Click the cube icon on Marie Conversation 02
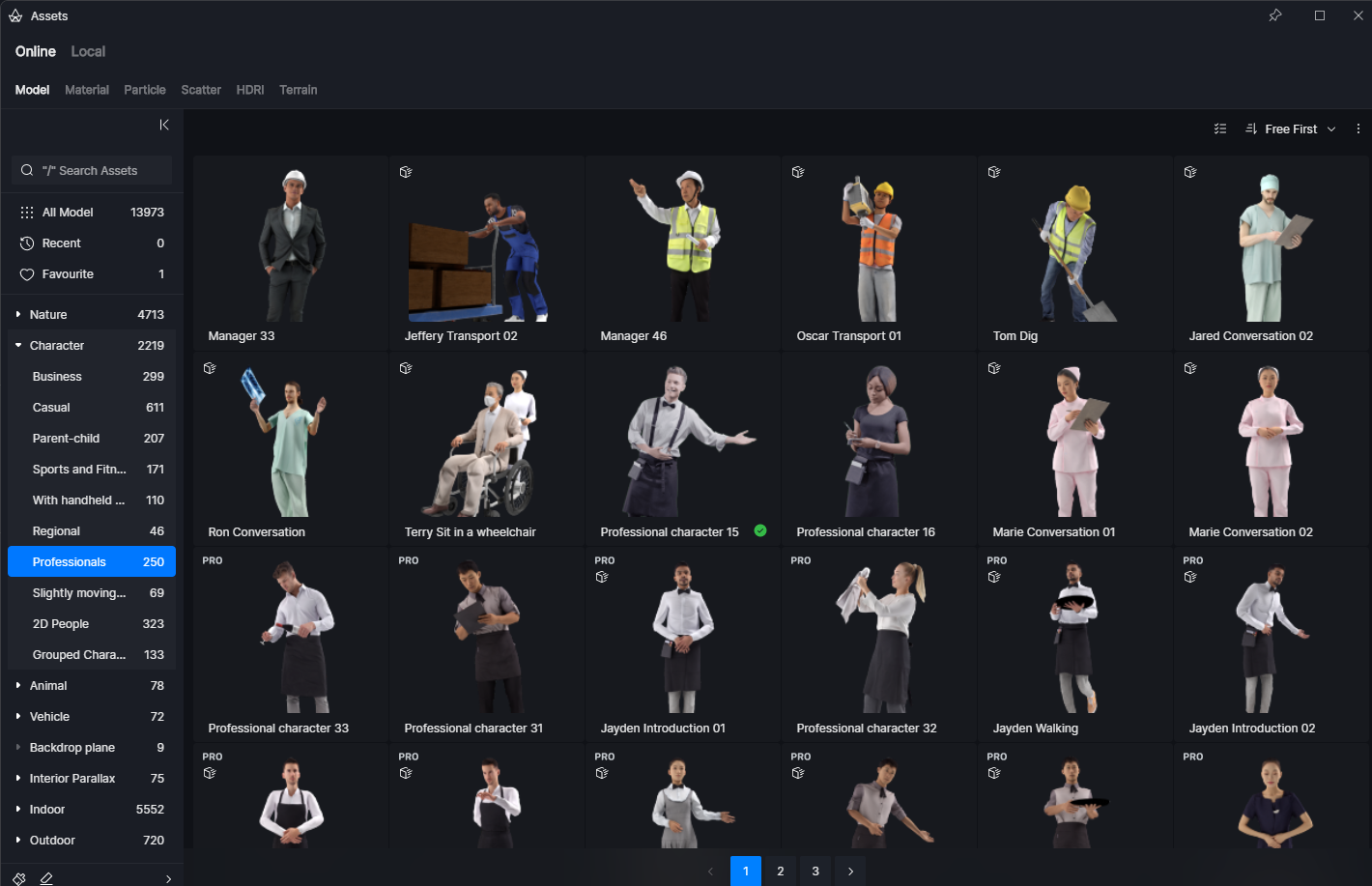The image size is (1372, 886). (x=1190, y=368)
